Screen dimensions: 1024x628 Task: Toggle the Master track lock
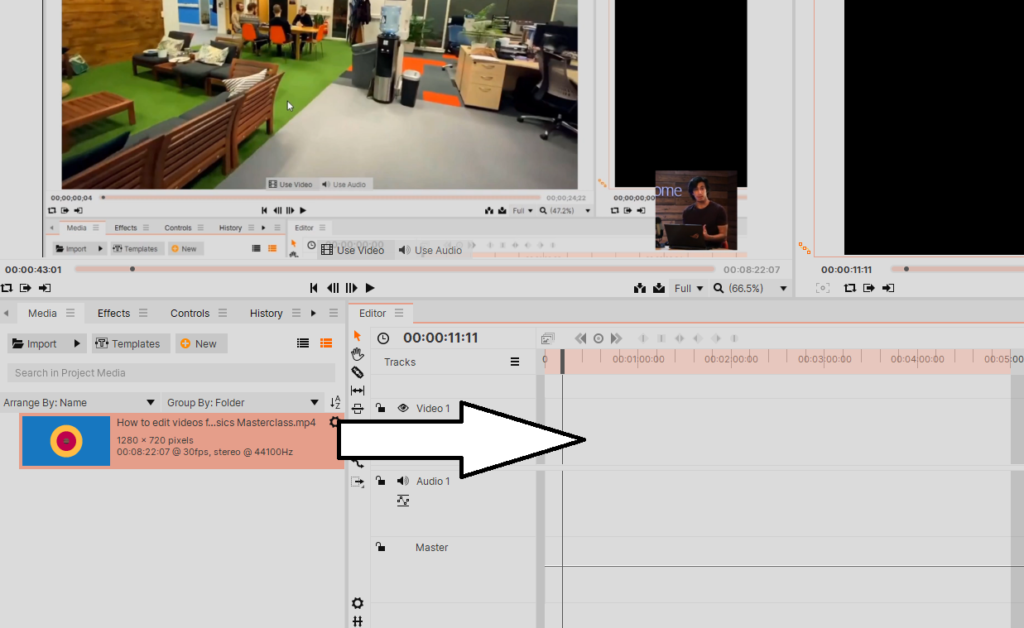pos(380,547)
